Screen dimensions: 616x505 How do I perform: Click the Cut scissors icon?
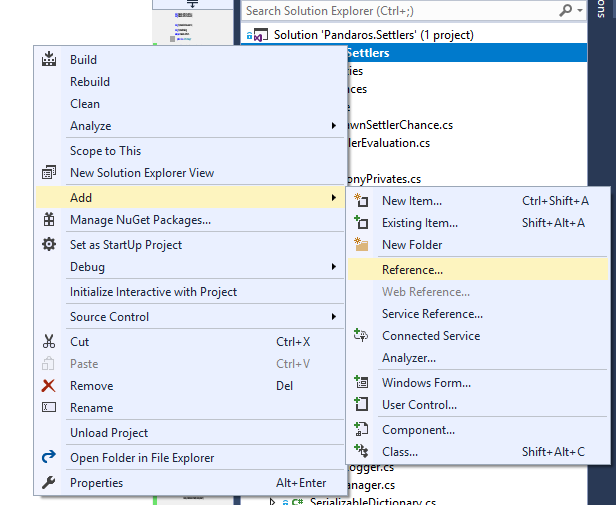pos(49,342)
